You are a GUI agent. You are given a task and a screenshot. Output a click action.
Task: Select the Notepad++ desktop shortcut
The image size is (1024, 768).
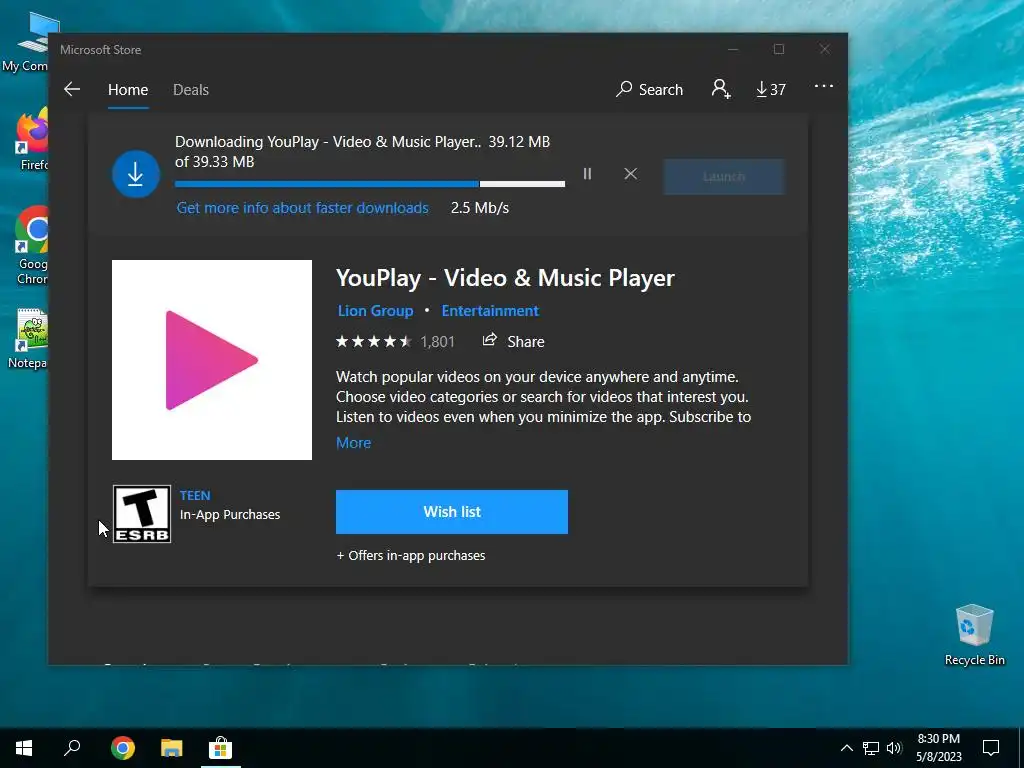pos(30,340)
